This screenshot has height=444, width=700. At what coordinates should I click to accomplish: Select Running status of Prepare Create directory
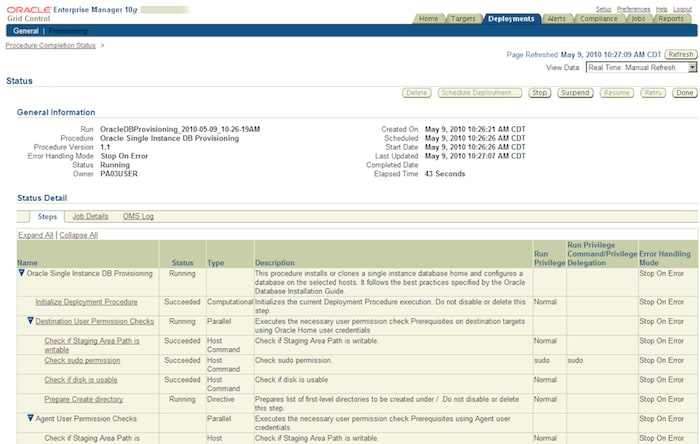click(x=182, y=399)
